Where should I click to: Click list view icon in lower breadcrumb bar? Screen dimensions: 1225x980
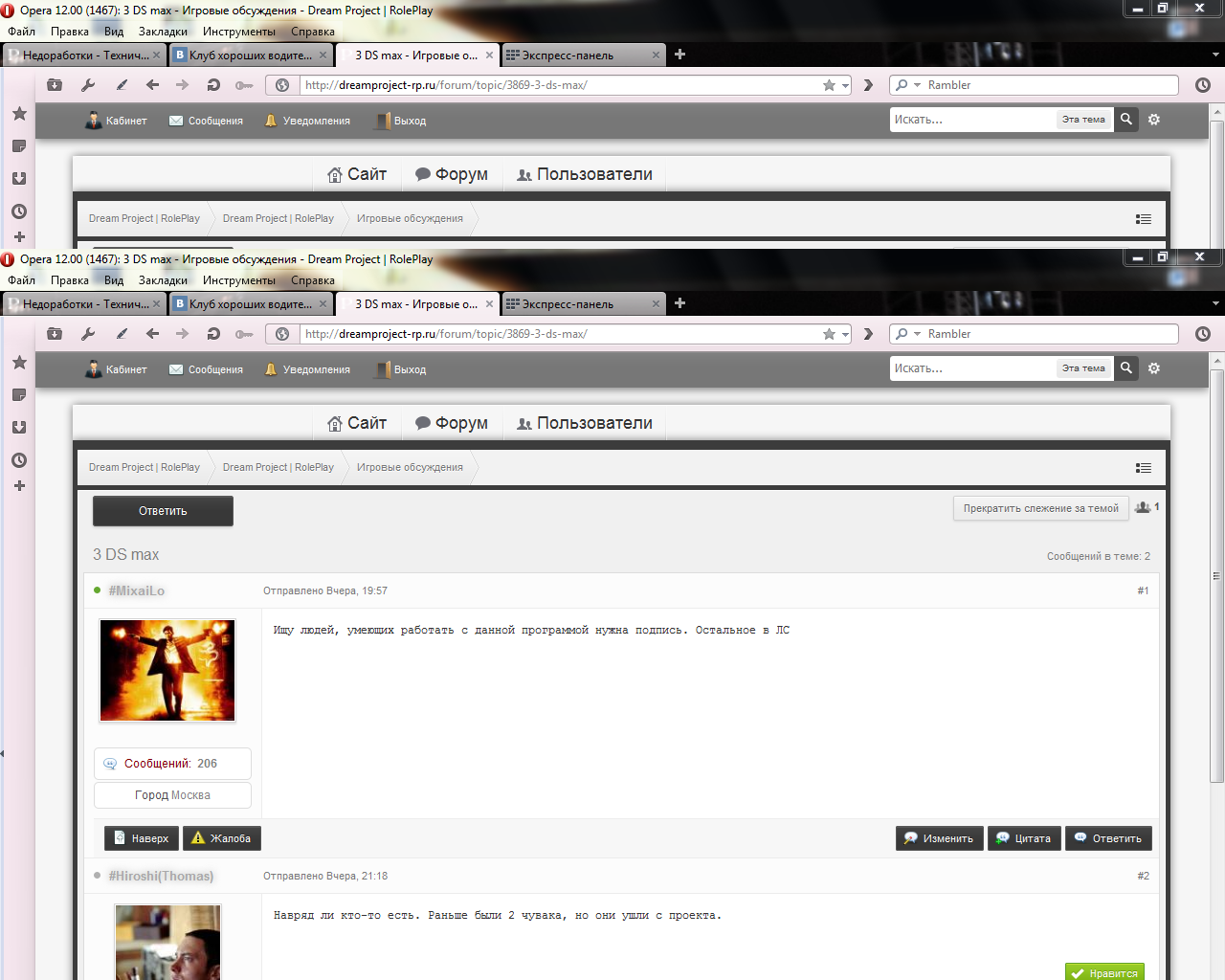[1144, 468]
